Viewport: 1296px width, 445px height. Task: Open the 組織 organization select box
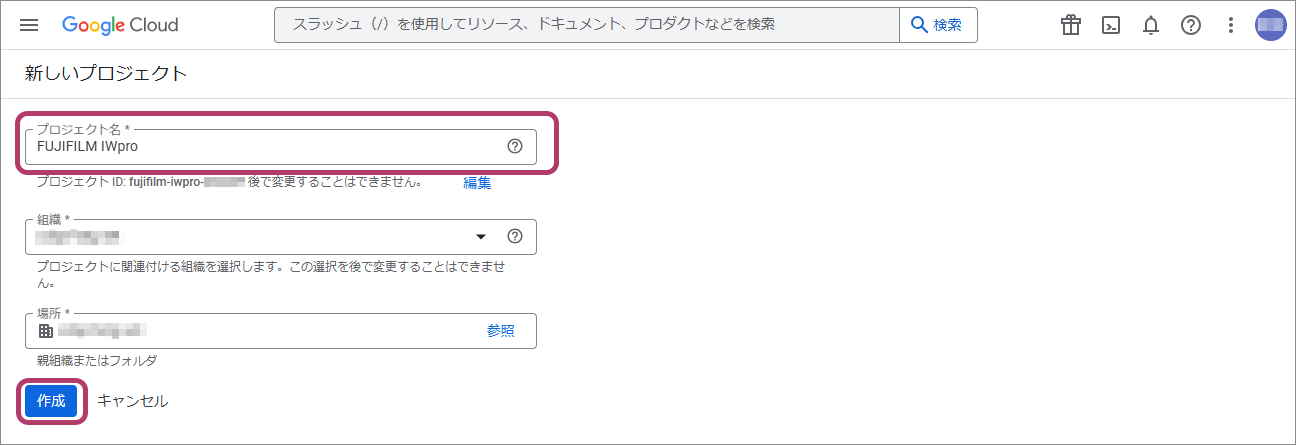[250, 237]
